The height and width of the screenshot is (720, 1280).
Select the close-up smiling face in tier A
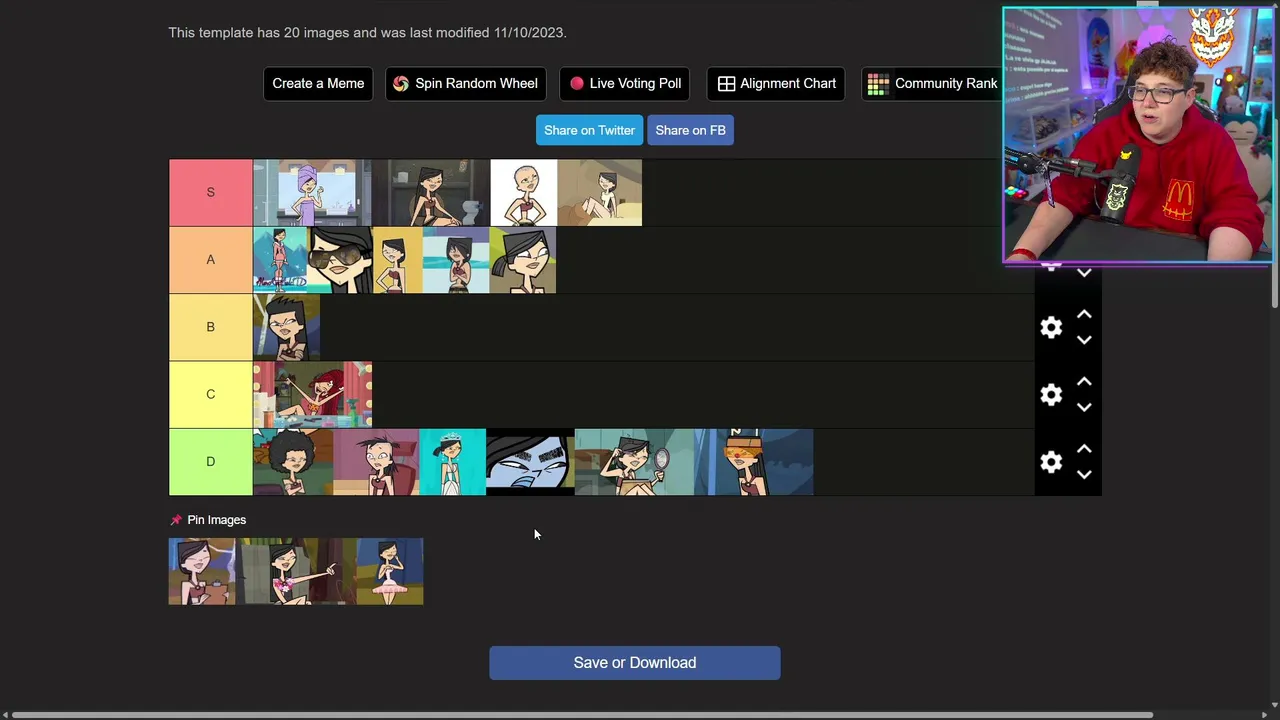click(x=523, y=260)
